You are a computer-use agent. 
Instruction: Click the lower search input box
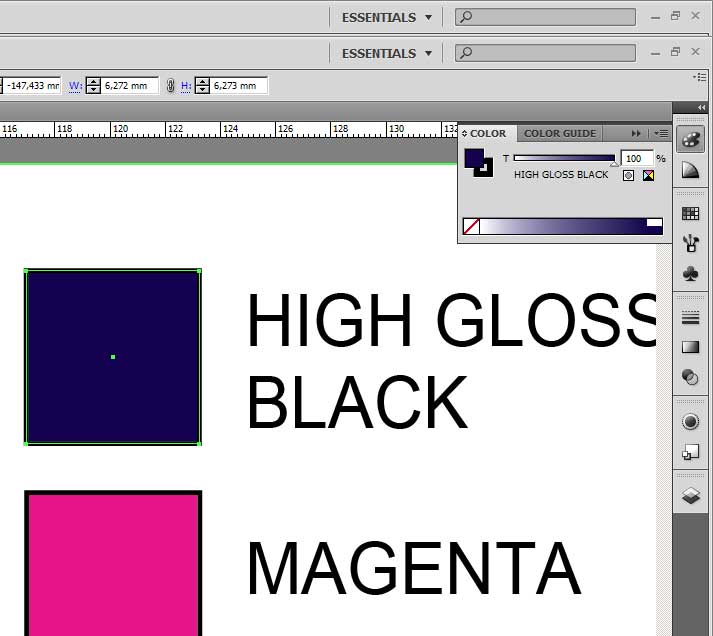click(545, 53)
